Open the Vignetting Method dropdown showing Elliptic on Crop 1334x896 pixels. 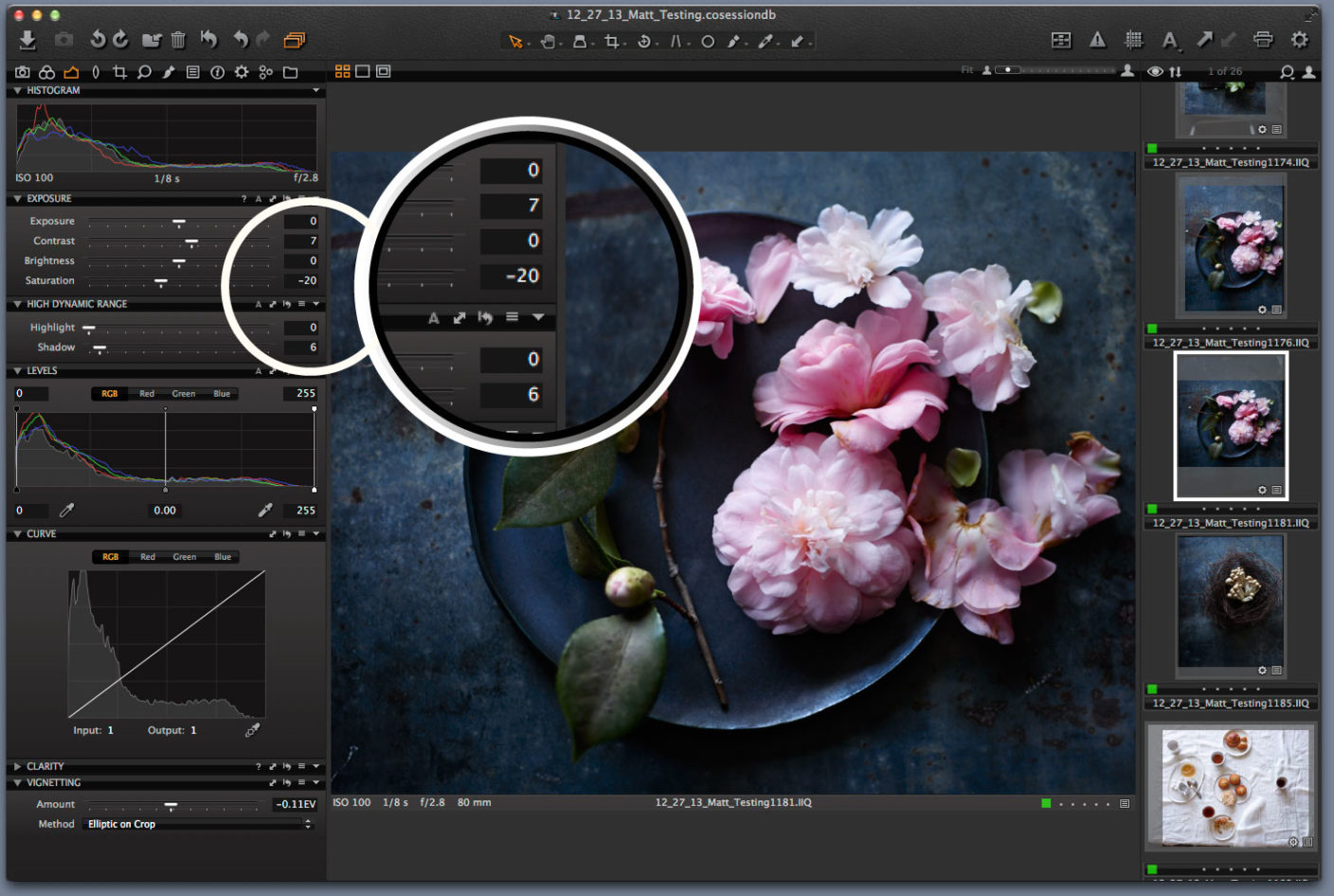(196, 824)
